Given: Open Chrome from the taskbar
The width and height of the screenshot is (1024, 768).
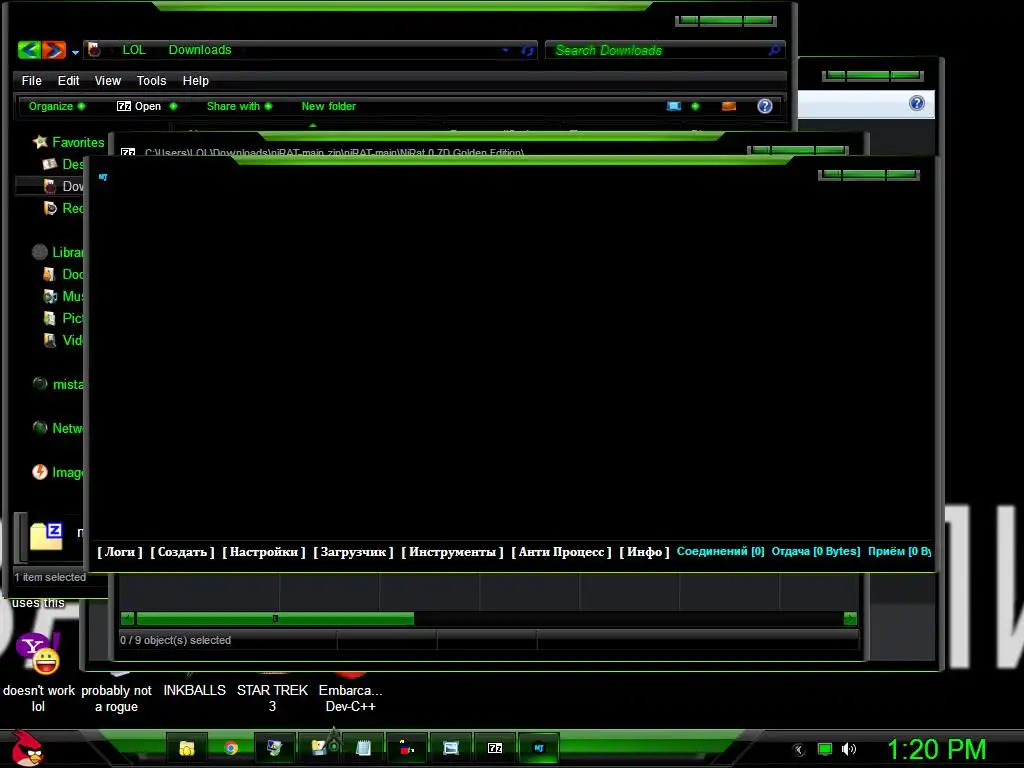Looking at the screenshot, I should pos(231,748).
